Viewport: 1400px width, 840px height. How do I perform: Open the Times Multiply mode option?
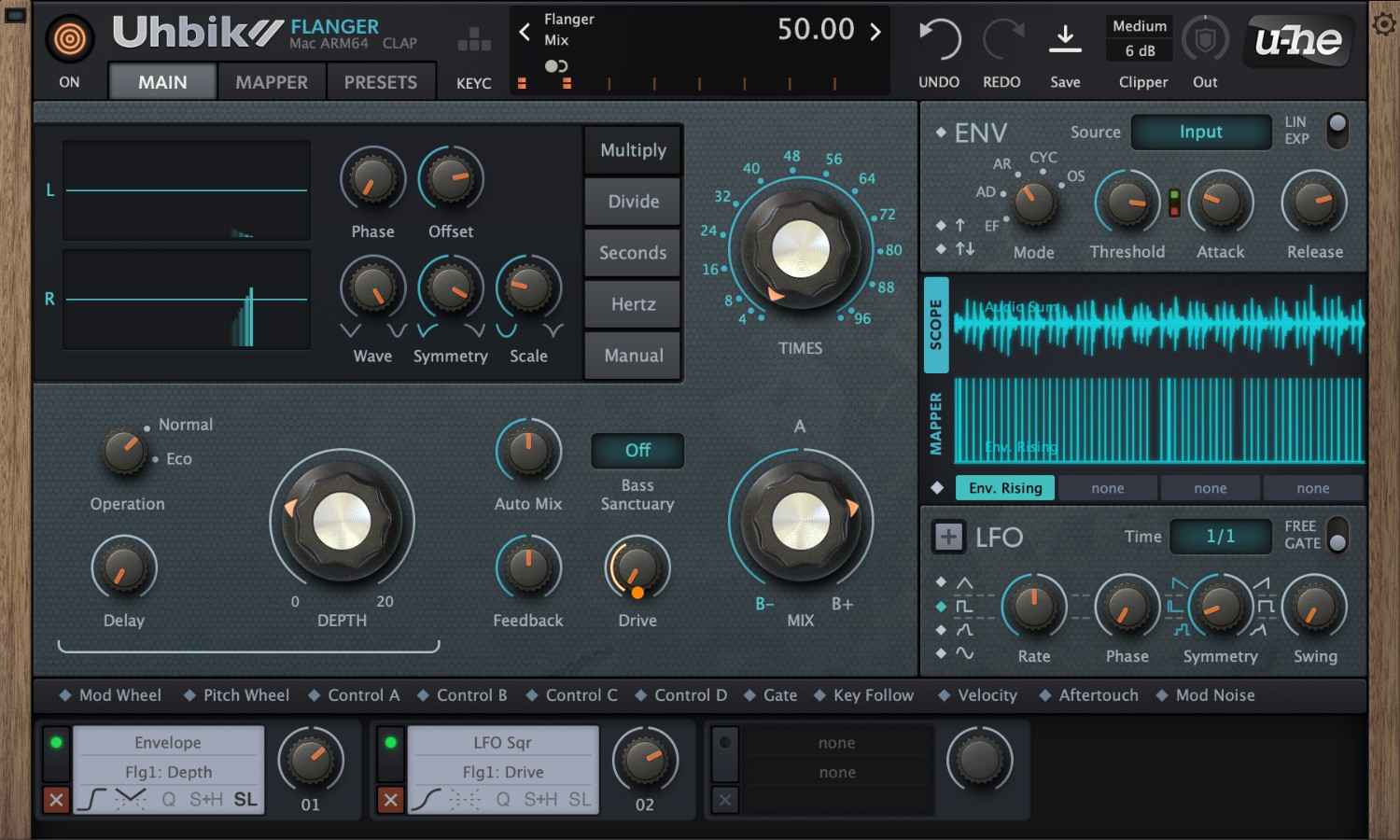pyautogui.click(x=632, y=149)
